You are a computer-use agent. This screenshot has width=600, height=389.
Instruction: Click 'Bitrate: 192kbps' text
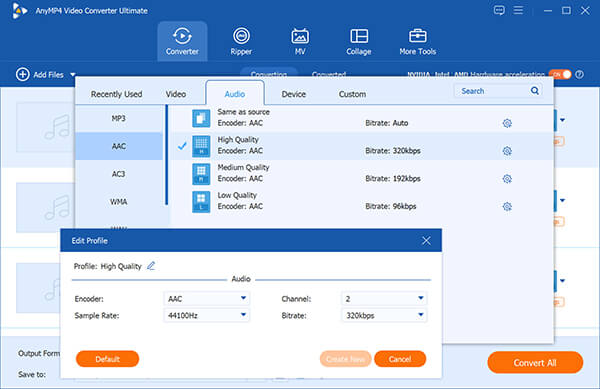[393, 179]
